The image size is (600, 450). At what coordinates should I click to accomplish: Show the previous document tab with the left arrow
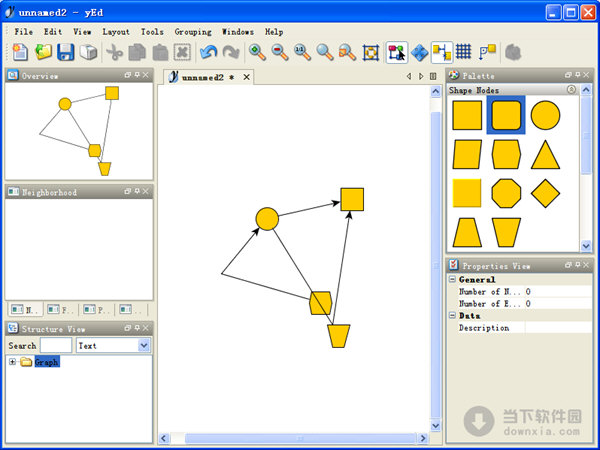pyautogui.click(x=409, y=76)
